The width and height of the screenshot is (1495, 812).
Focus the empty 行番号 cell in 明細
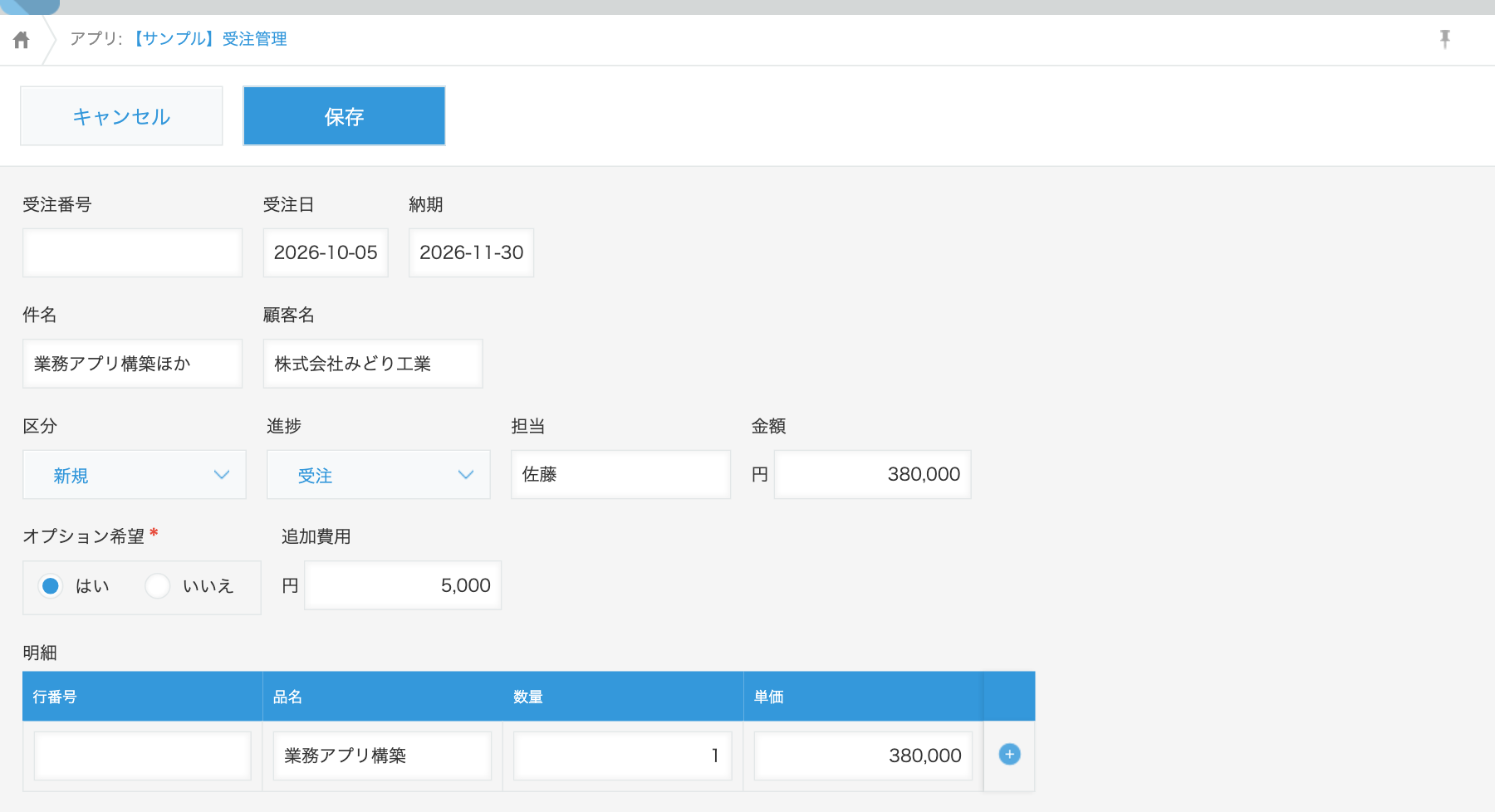pyautogui.click(x=143, y=756)
